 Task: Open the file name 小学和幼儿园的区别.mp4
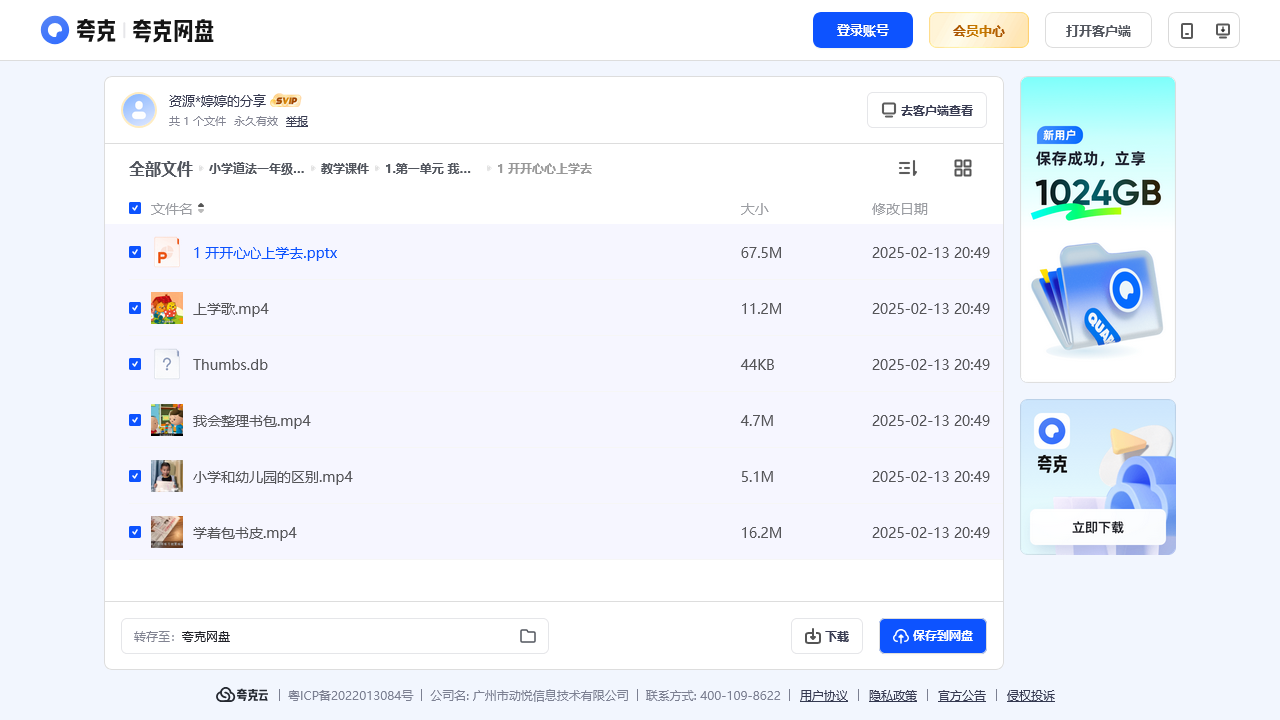tap(273, 477)
